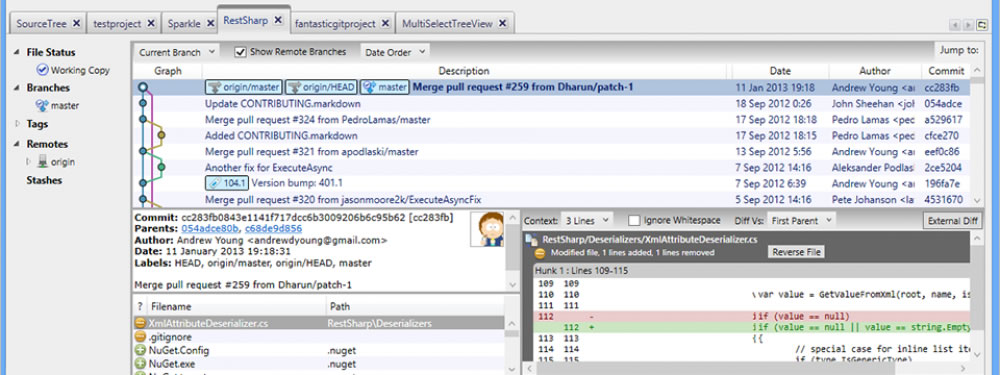The width and height of the screenshot is (1000, 375).
Task: Click the Graph column header
Action: click(x=168, y=71)
